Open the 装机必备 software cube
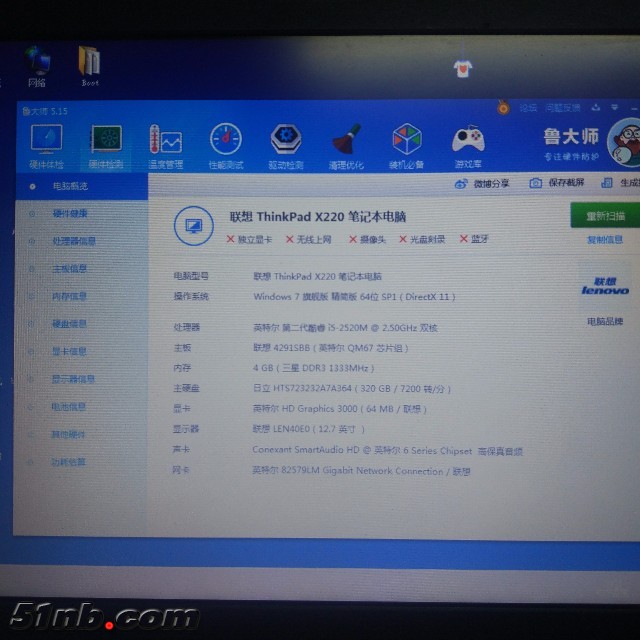This screenshot has height=640, width=640. pos(407,147)
